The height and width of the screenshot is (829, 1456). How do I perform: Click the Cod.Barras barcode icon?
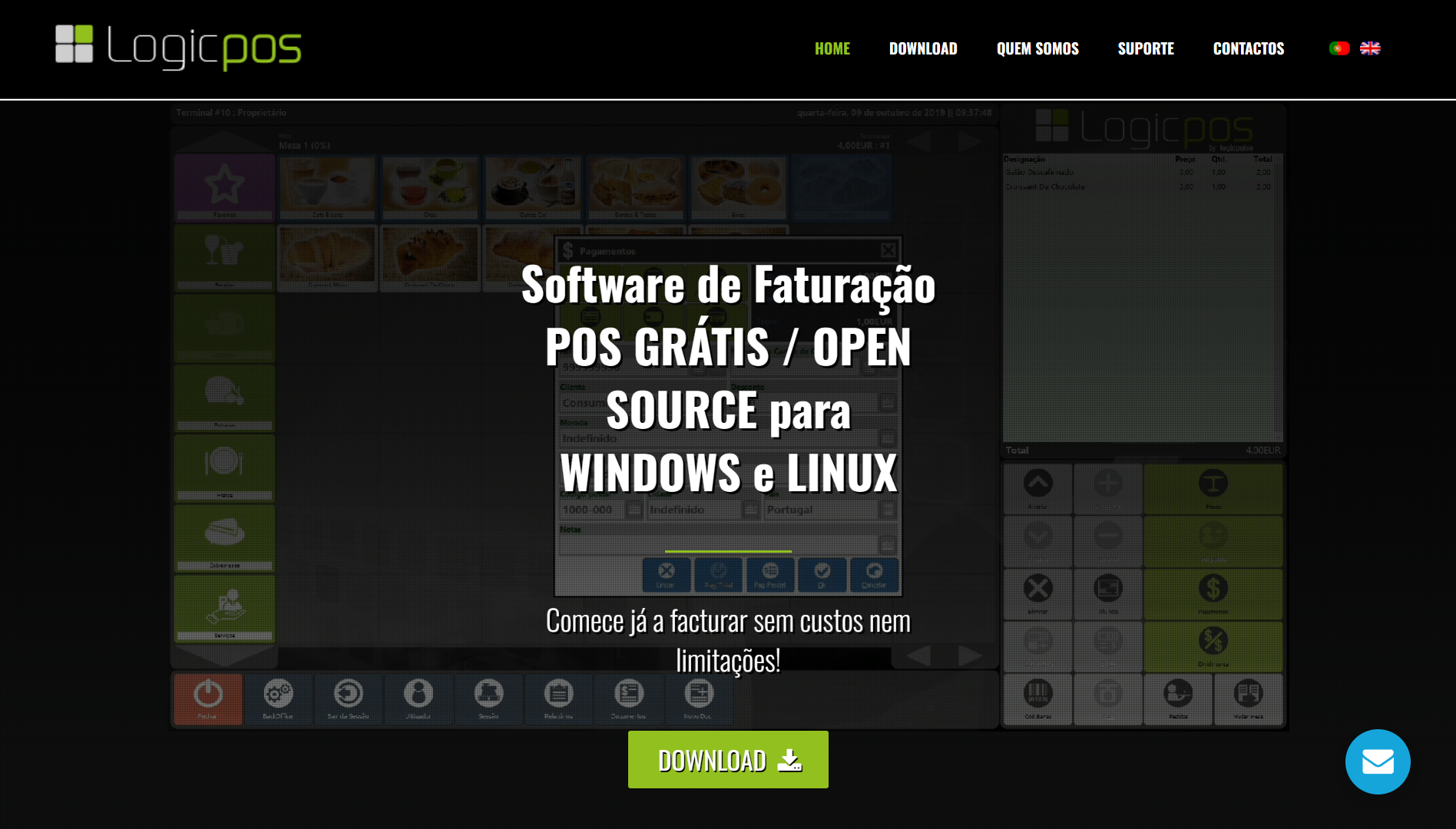pos(1037,697)
